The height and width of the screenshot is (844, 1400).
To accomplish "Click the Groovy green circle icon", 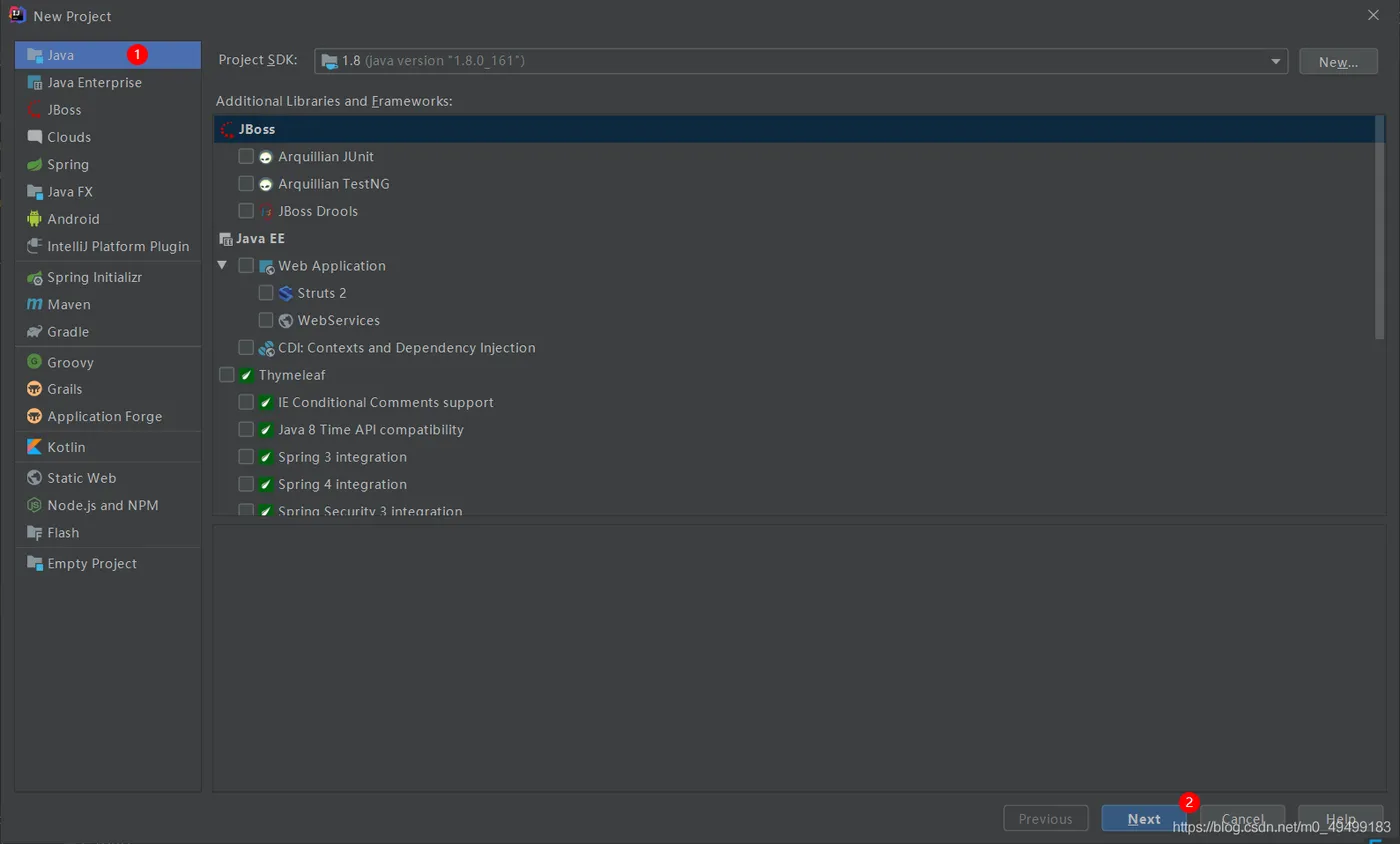I will click(x=35, y=362).
